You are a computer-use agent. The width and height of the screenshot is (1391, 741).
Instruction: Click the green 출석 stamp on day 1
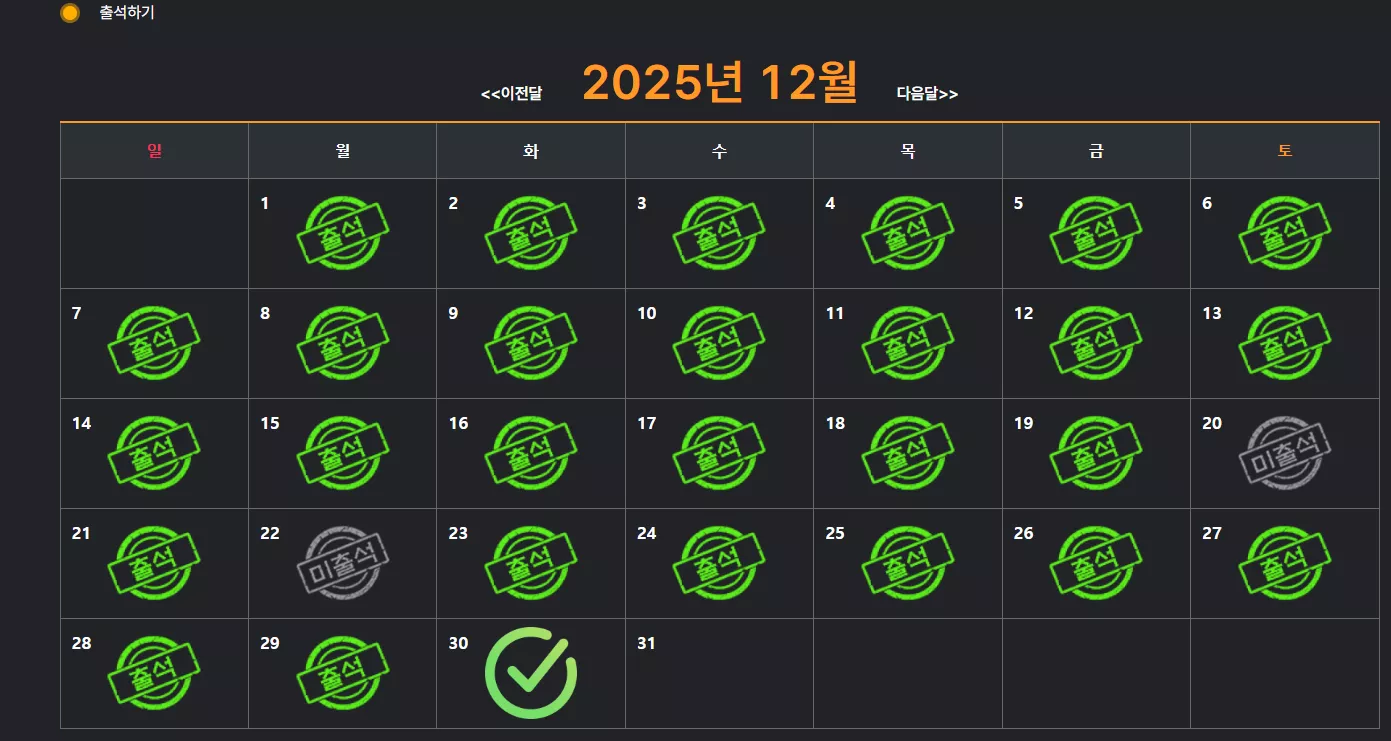(x=343, y=233)
